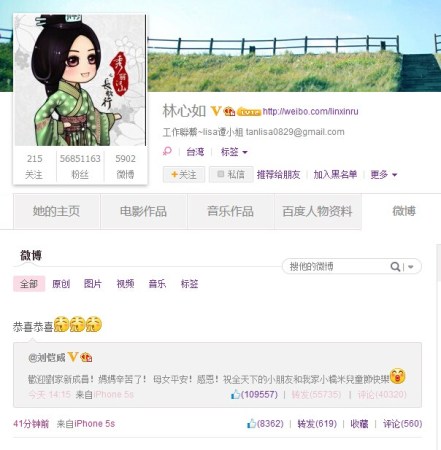Image resolution: width=441 pixels, height=450 pixels.
Task: Switch to the 电影作品 tab
Action: coord(143,211)
